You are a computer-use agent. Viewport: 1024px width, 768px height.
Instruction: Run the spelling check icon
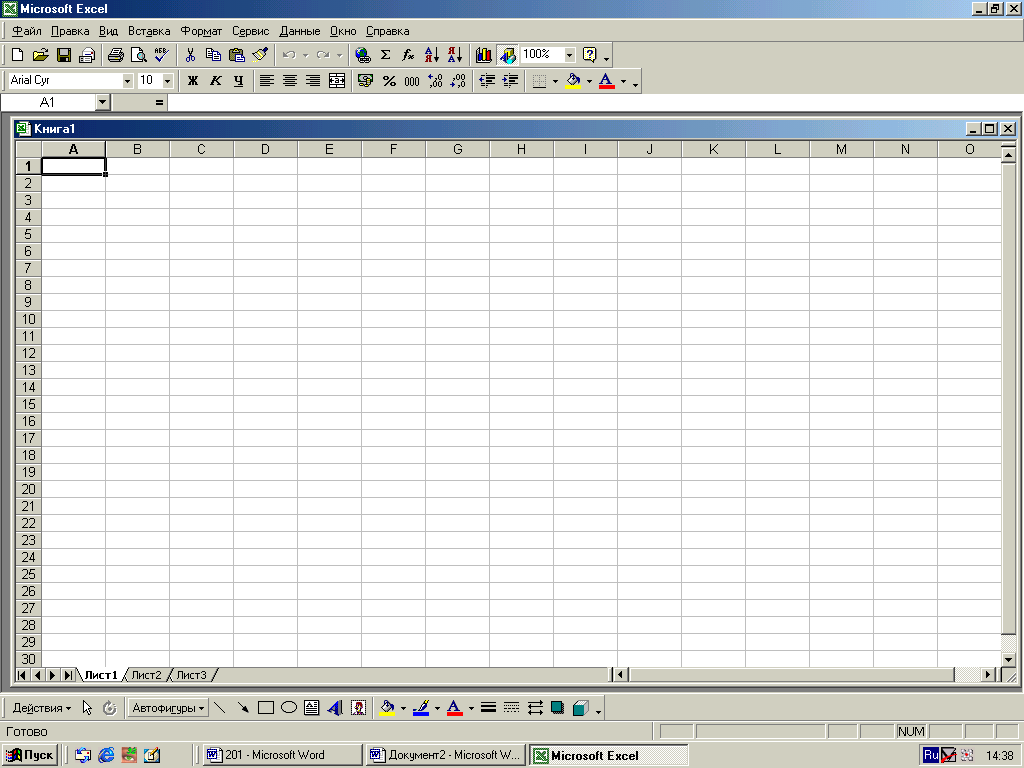(161, 55)
